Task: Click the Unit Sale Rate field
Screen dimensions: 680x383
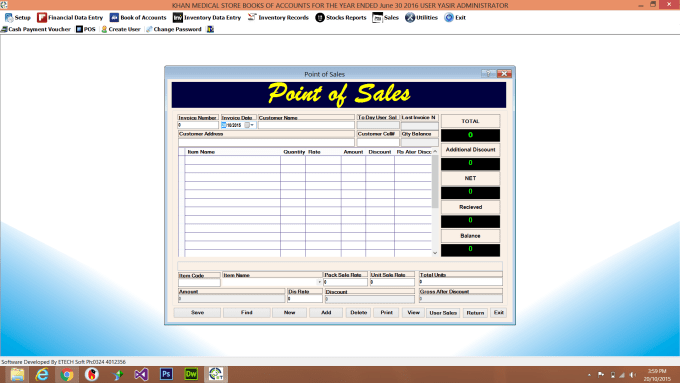Action: point(392,282)
